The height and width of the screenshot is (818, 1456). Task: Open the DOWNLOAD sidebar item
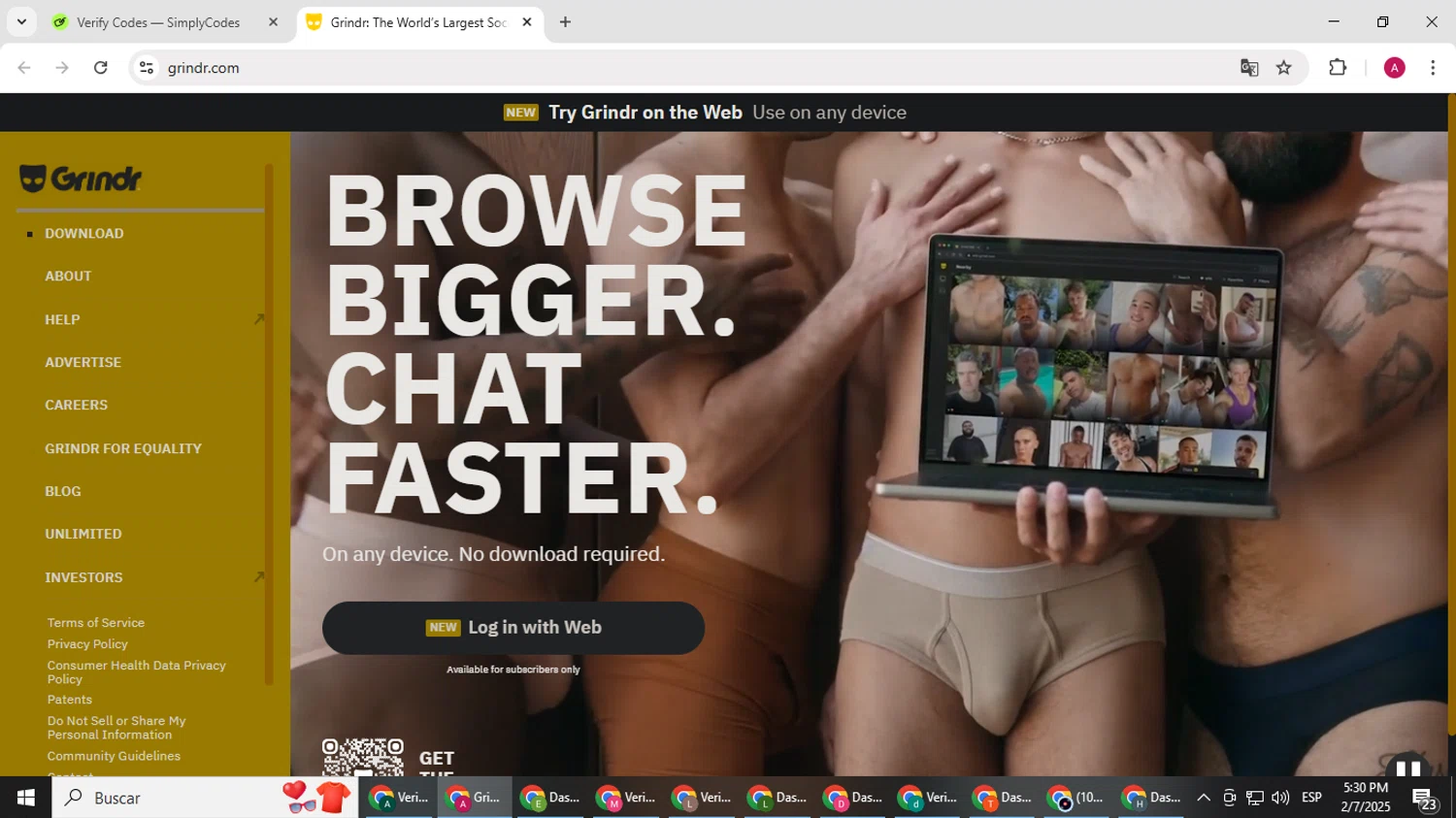[84, 234]
